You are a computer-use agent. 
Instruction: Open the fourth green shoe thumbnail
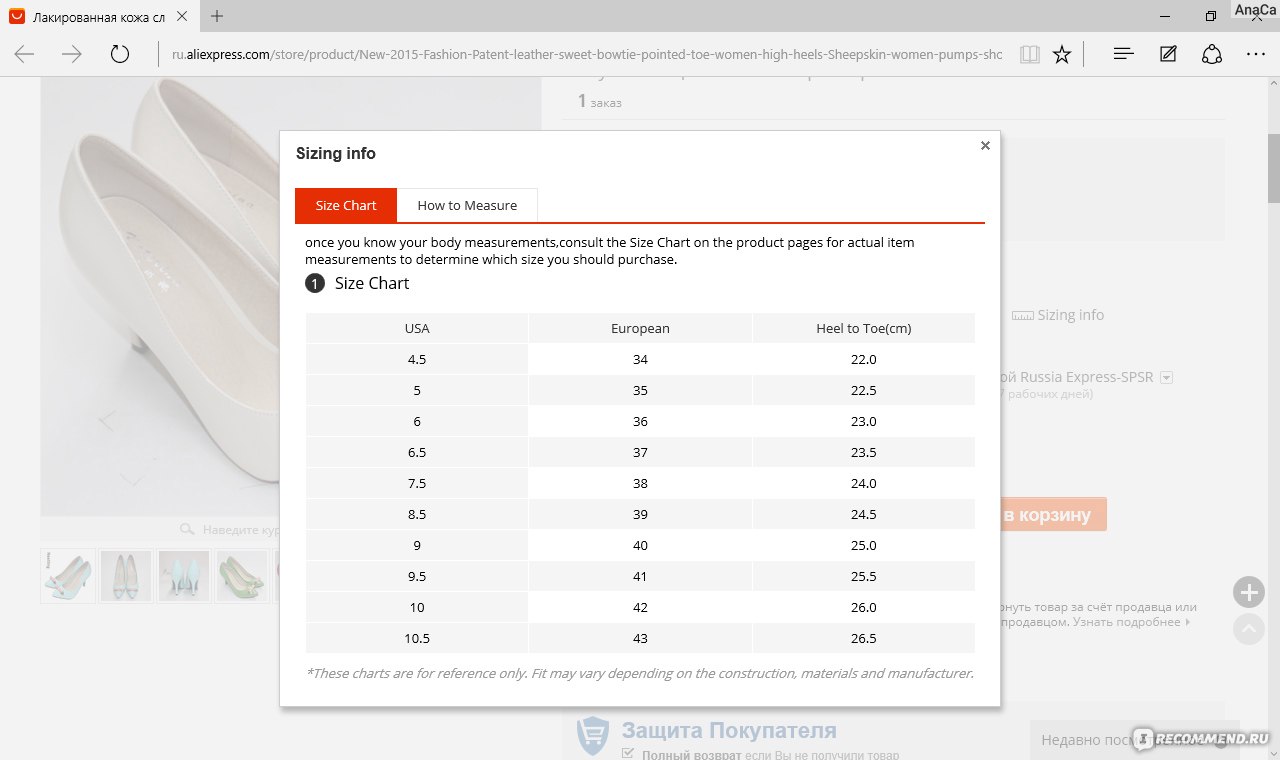[242, 576]
